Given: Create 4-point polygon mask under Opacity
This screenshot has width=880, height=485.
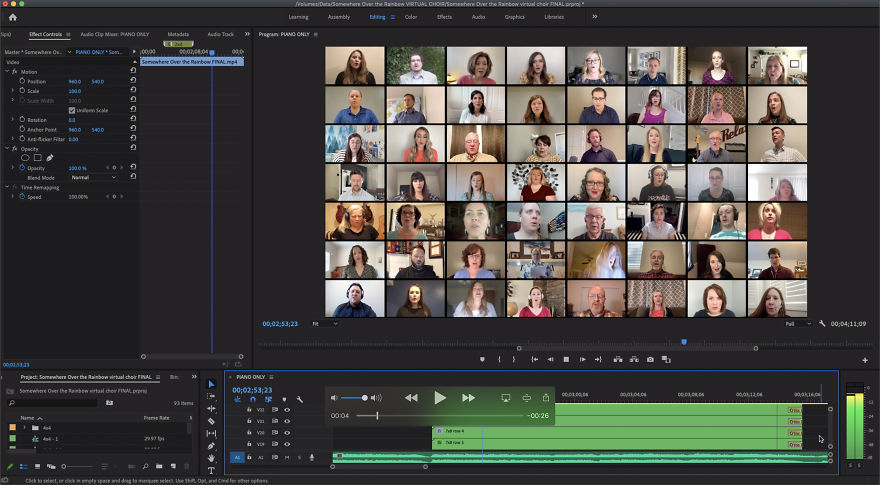Looking at the screenshot, I should pos(38,158).
